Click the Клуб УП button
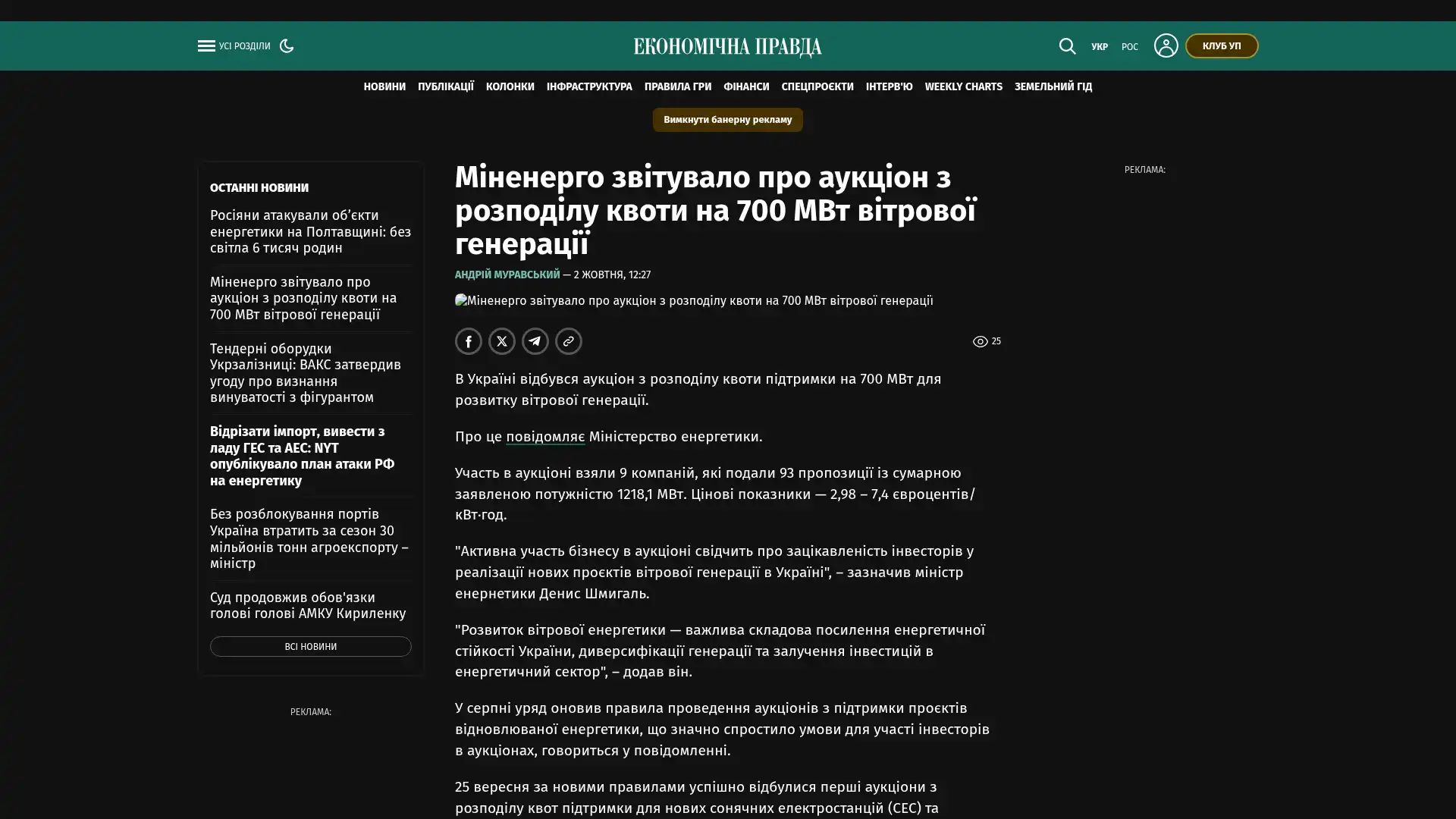The image size is (1456, 819). (x=1222, y=45)
